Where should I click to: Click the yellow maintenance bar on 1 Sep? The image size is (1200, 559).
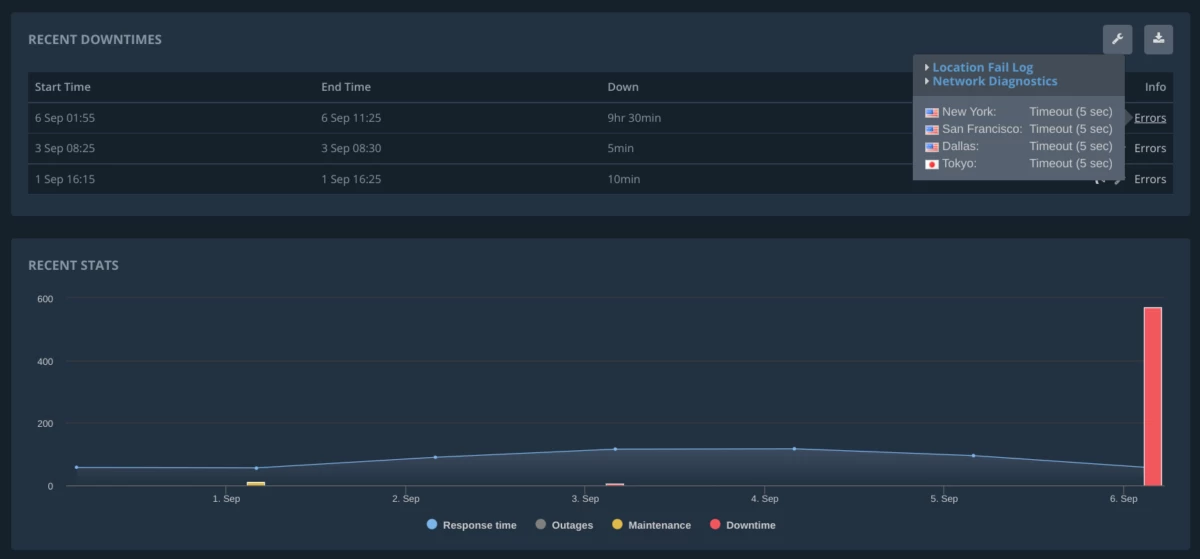256,483
